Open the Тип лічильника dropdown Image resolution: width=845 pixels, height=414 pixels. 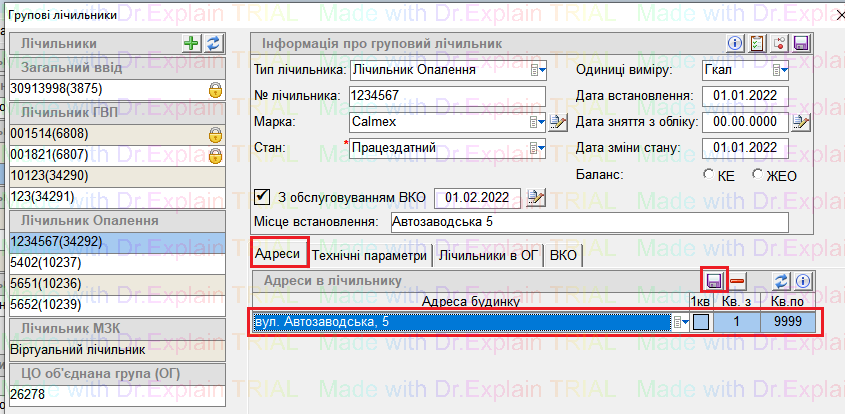point(539,70)
